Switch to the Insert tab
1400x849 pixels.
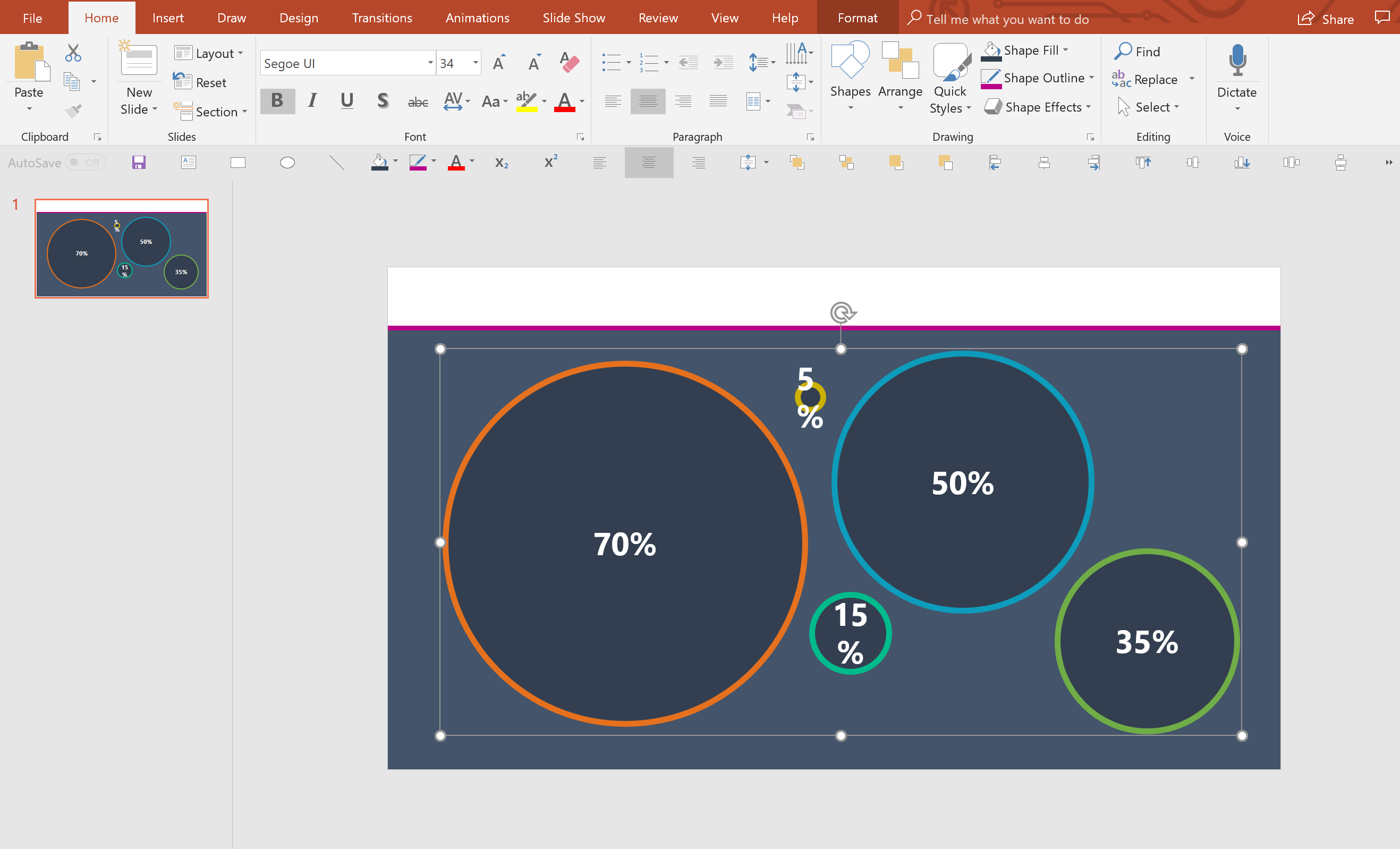click(167, 18)
